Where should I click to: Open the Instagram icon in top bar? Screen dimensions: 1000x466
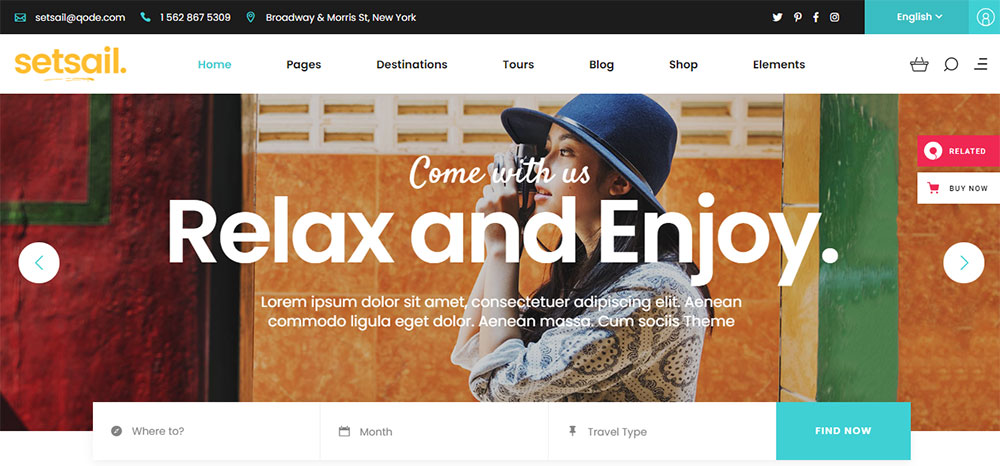pyautogui.click(x=834, y=17)
